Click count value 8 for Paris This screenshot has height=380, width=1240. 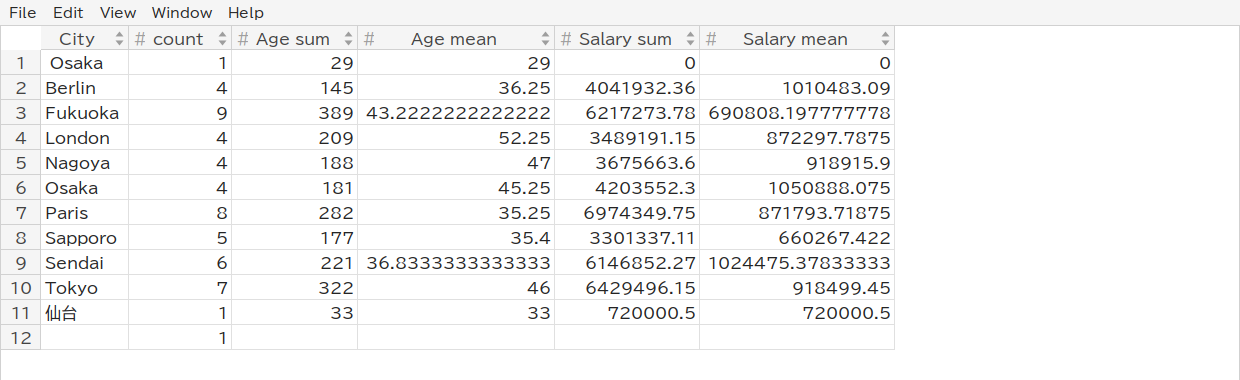[180, 213]
